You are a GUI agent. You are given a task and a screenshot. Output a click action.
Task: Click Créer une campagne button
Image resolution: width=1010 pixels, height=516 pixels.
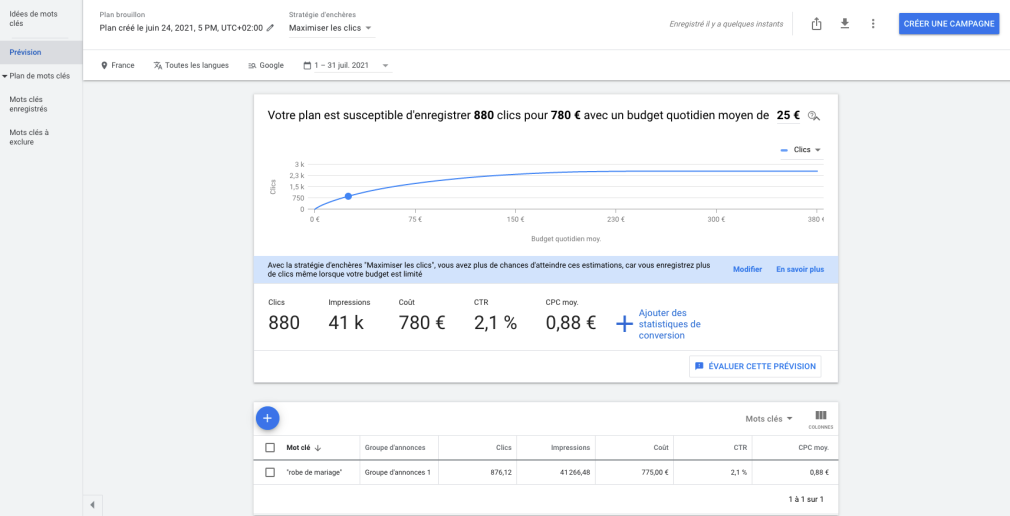tap(949, 23)
